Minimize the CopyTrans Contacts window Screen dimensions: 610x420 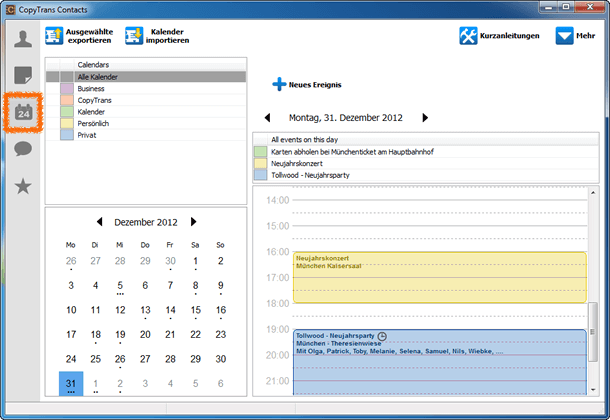tap(549, 6)
